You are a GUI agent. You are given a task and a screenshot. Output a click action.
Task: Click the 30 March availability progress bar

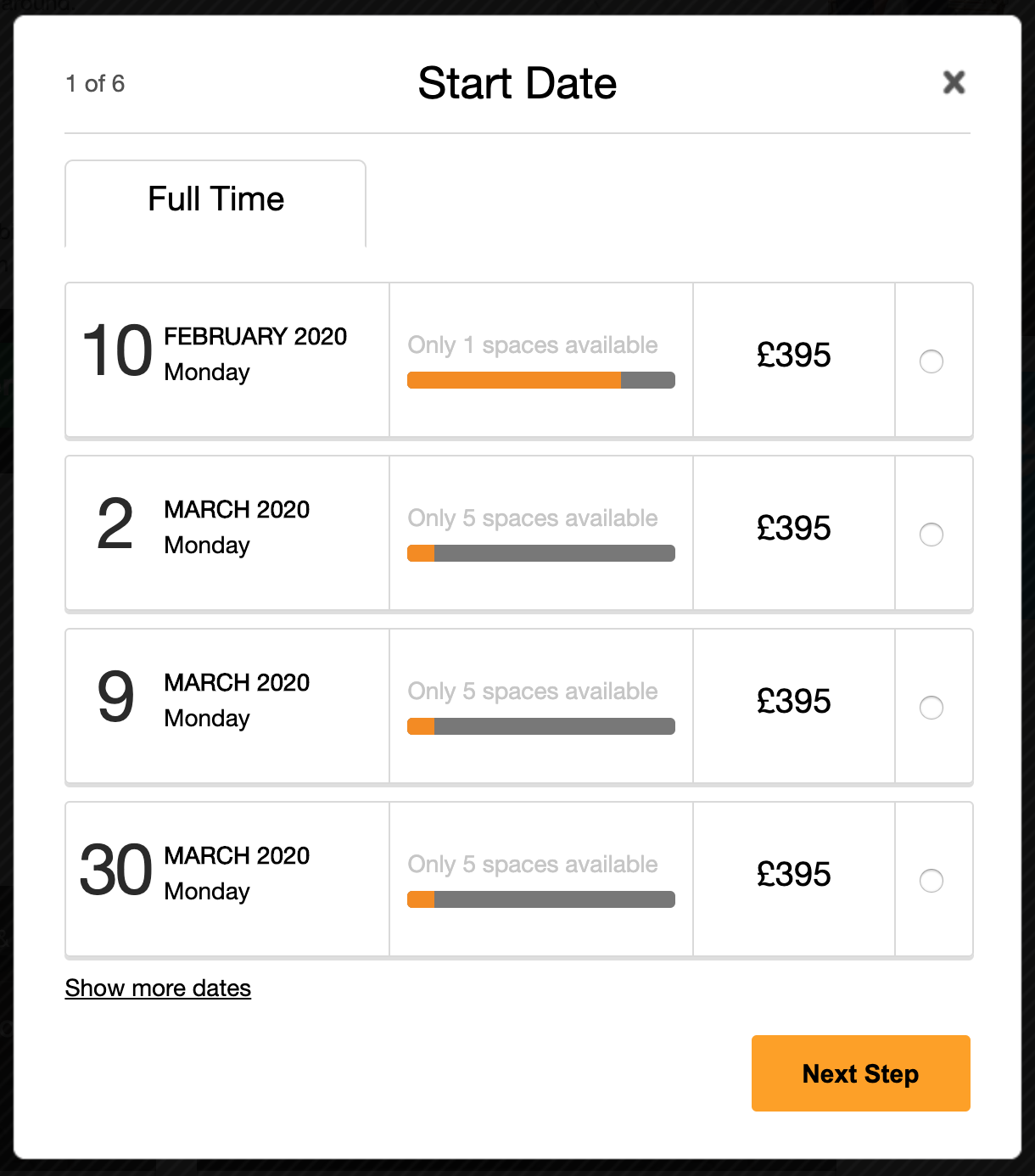click(540, 899)
